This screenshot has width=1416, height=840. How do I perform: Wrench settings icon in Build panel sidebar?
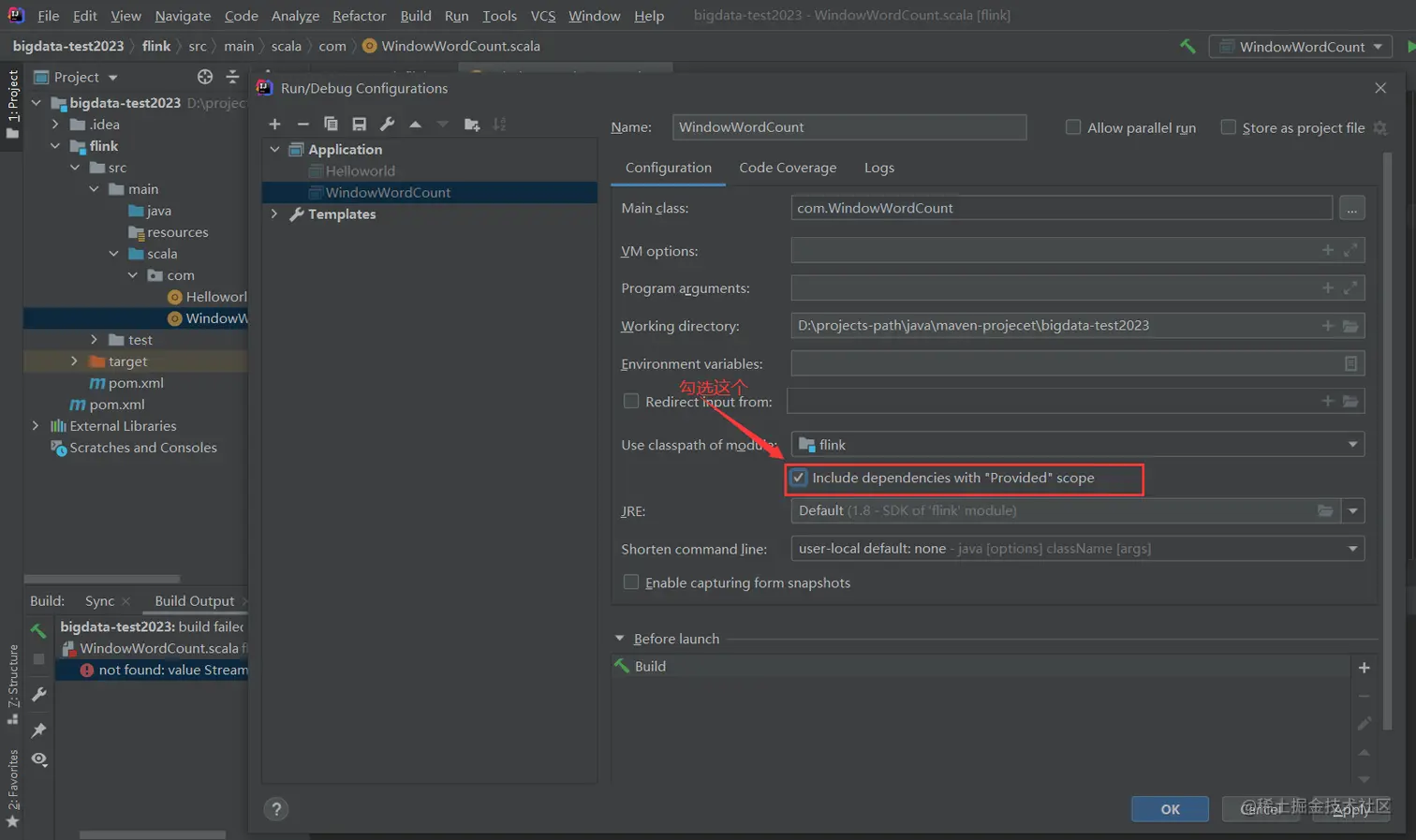[x=38, y=694]
